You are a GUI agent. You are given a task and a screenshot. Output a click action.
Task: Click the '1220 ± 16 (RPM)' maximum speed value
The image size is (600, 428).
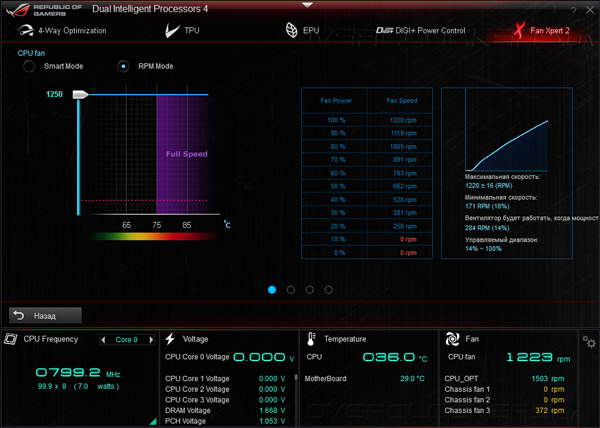[x=488, y=186]
